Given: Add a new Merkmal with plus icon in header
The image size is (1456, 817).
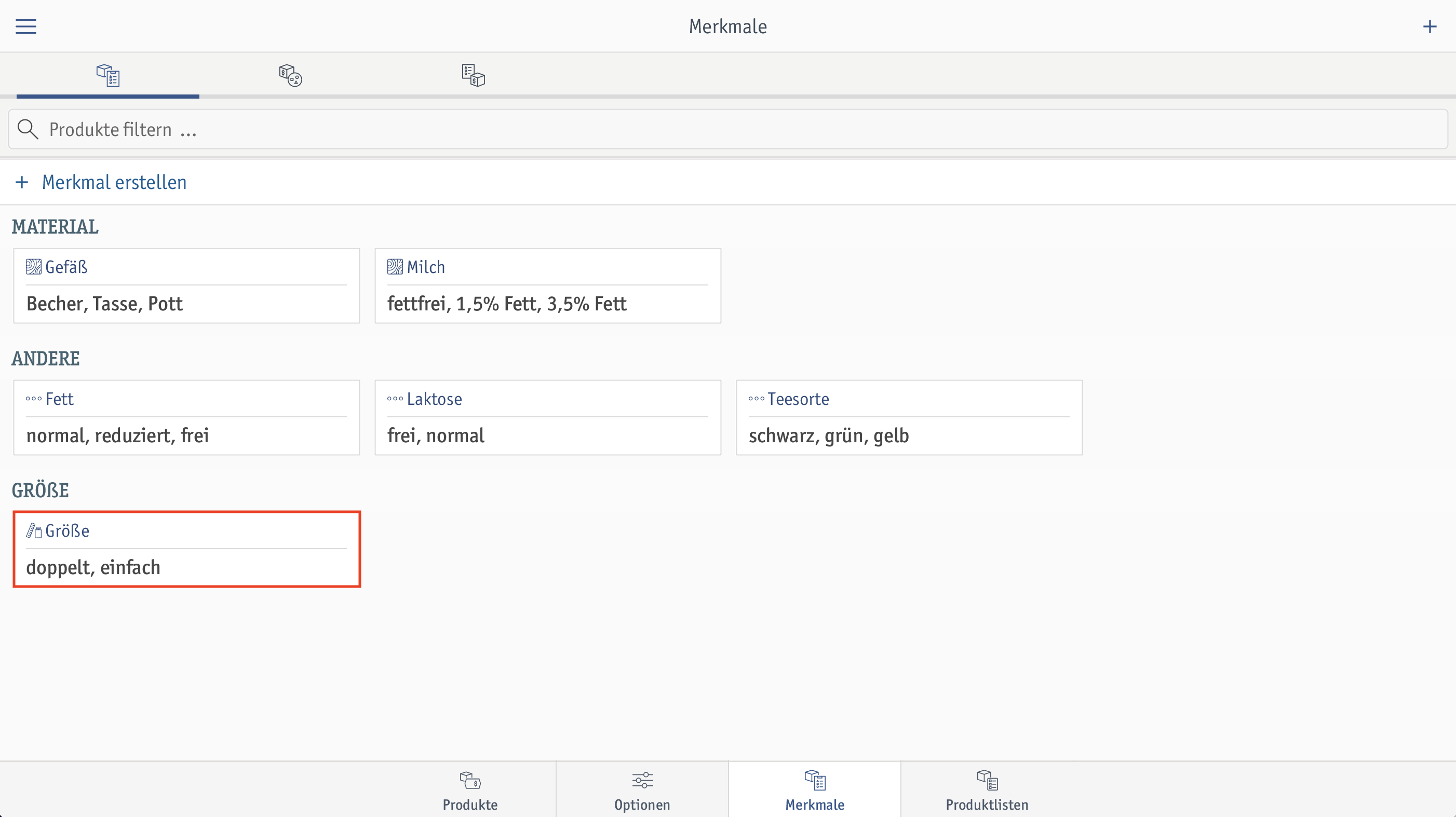Looking at the screenshot, I should click(x=1430, y=26).
